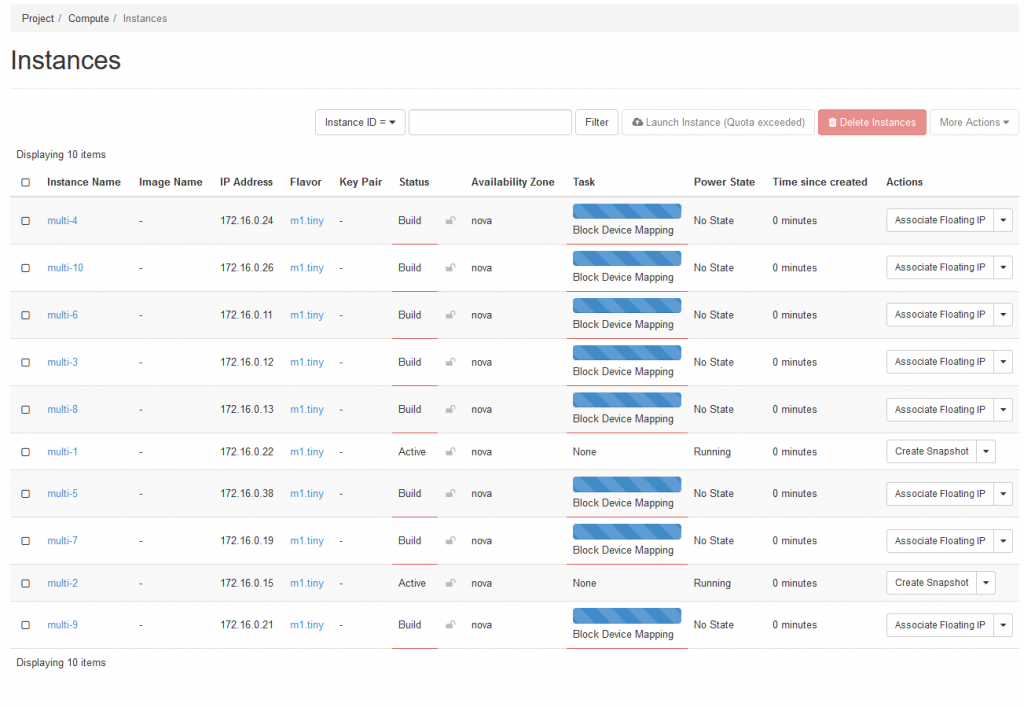Click the lock icon in multi-10 row
1024x707 pixels.
click(451, 268)
